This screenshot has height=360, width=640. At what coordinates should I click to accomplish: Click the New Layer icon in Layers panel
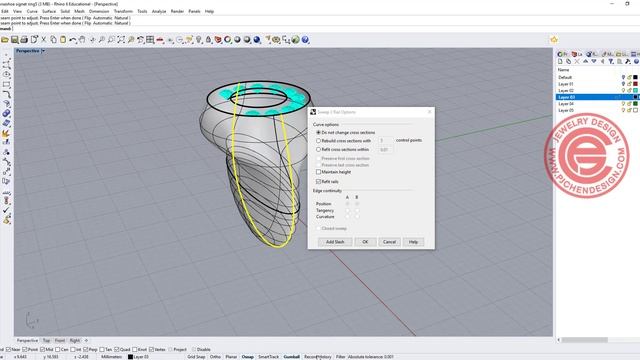click(x=560, y=61)
